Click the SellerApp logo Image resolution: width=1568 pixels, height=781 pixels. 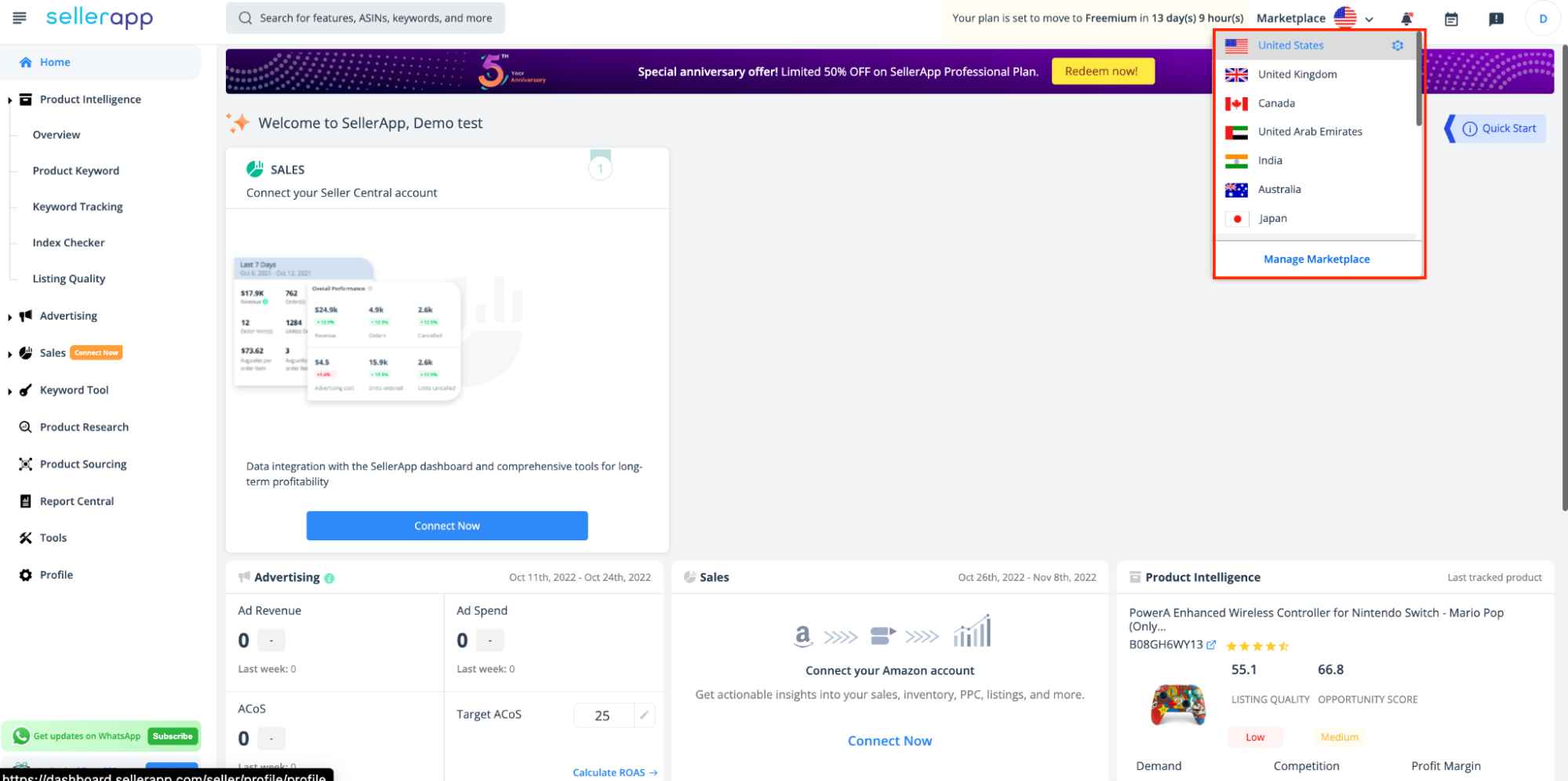click(x=100, y=17)
